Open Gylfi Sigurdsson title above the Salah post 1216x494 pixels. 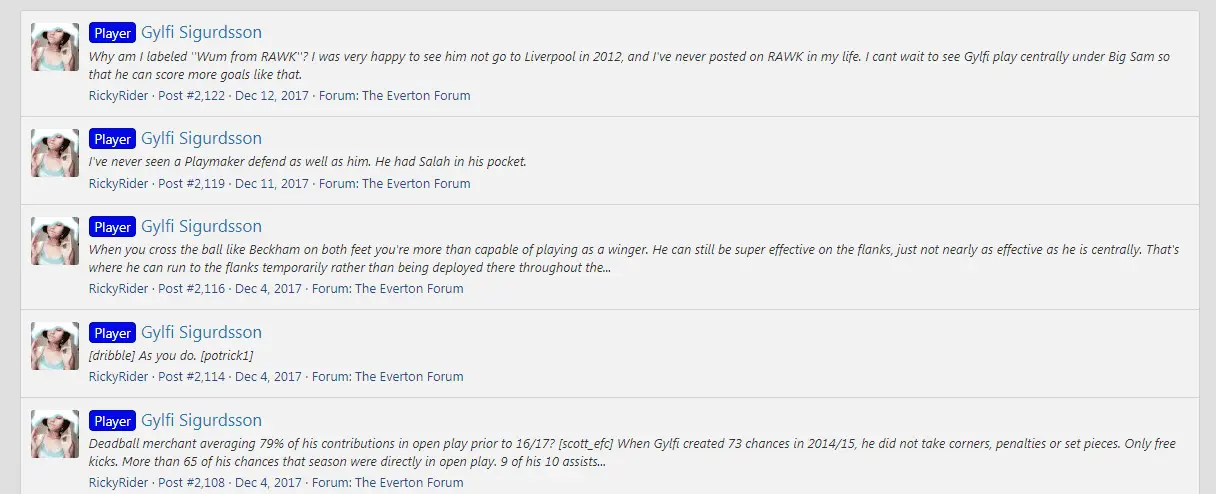coord(201,139)
